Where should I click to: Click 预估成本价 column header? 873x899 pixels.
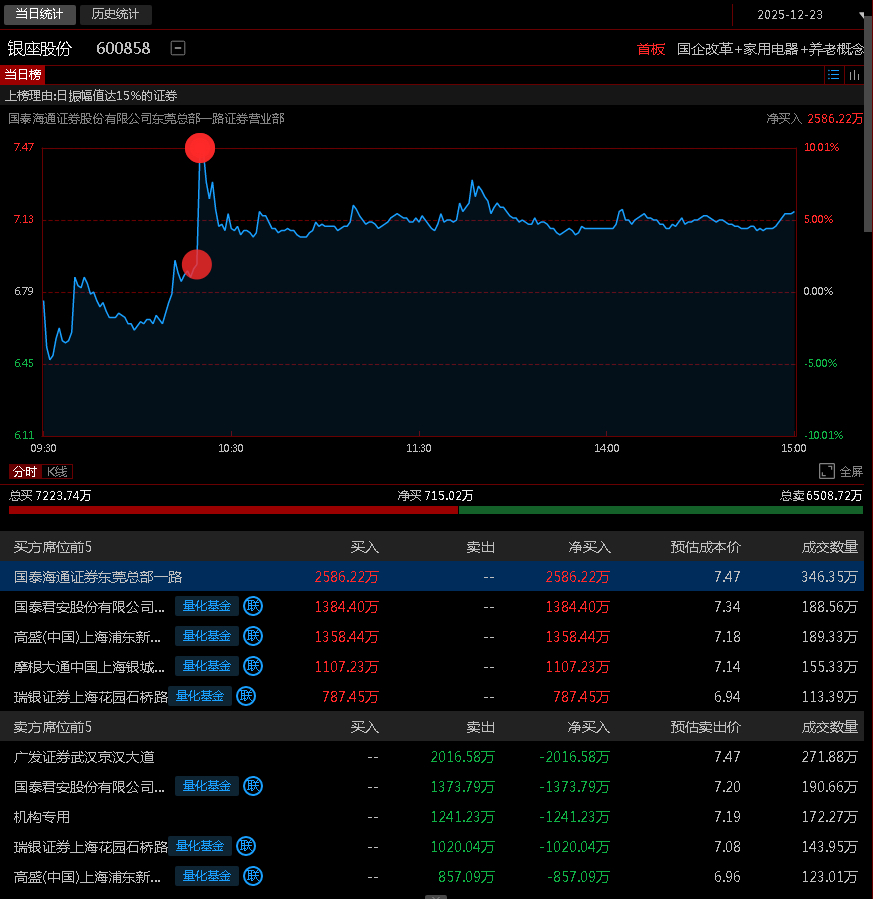point(705,547)
